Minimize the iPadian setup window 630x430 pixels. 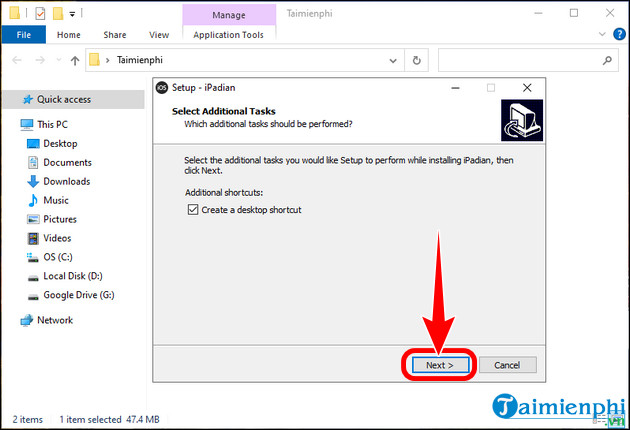click(455, 88)
